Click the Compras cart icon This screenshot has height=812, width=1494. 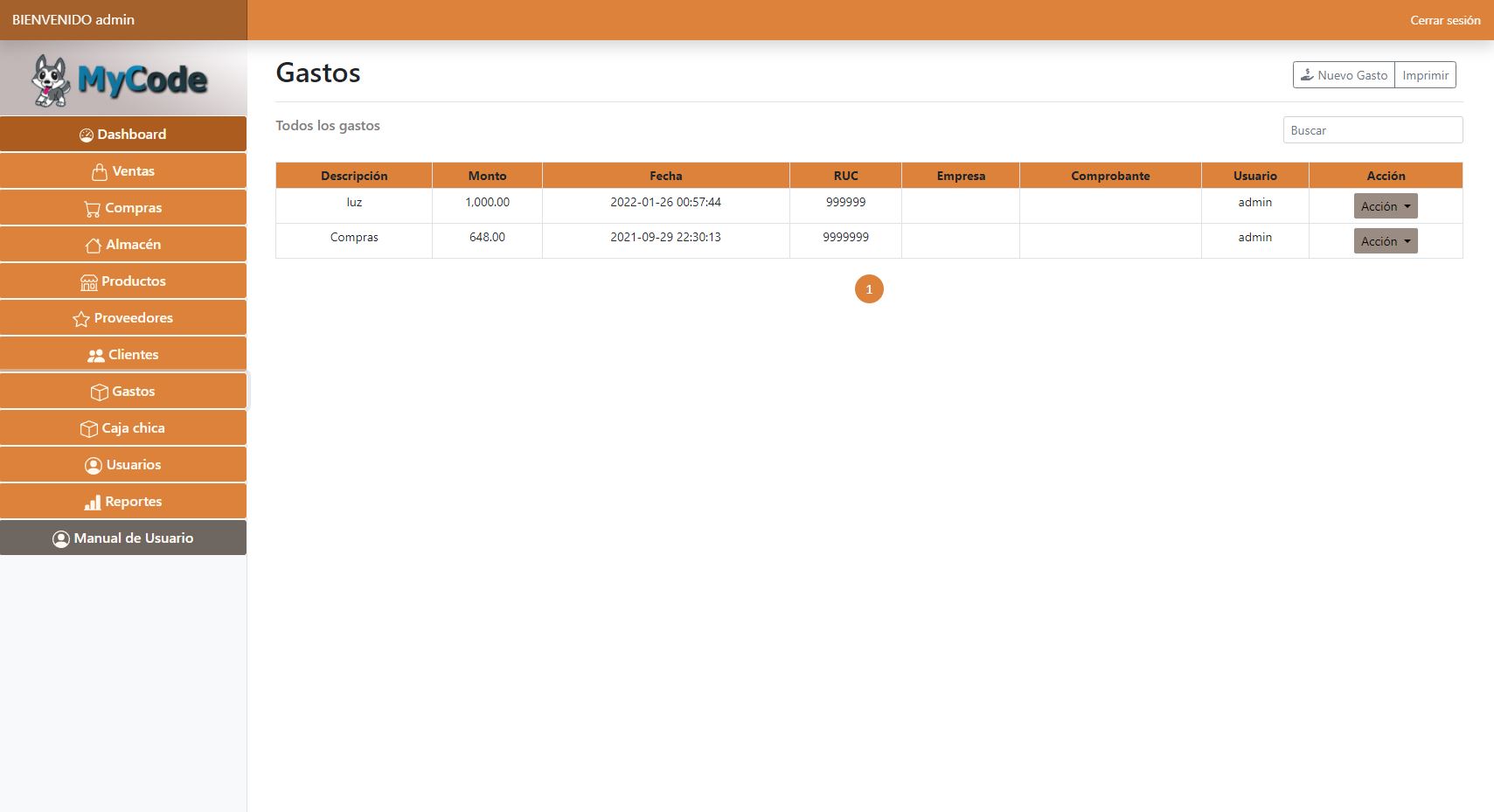92,209
